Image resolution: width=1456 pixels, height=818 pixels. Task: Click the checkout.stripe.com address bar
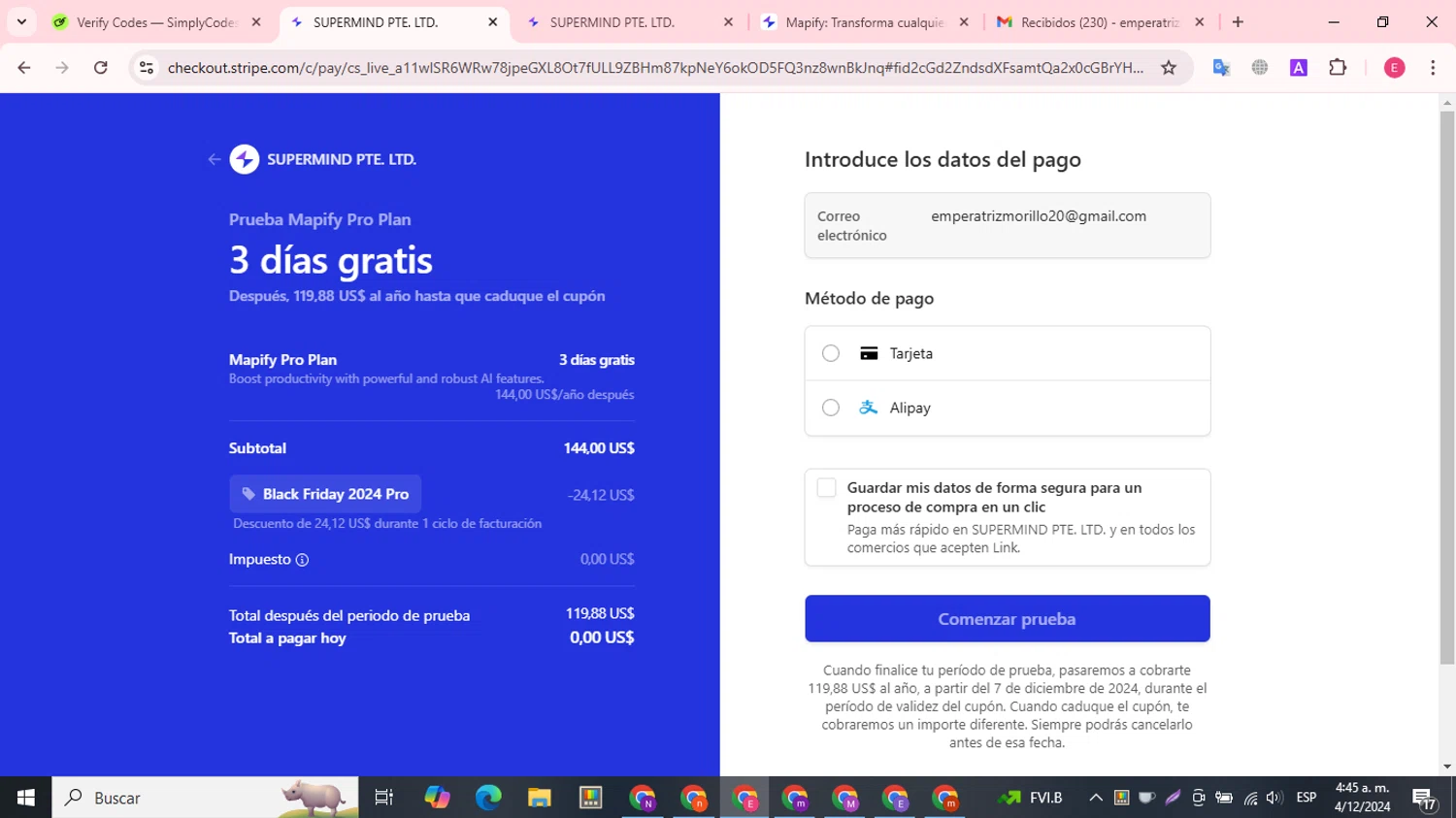(655, 68)
